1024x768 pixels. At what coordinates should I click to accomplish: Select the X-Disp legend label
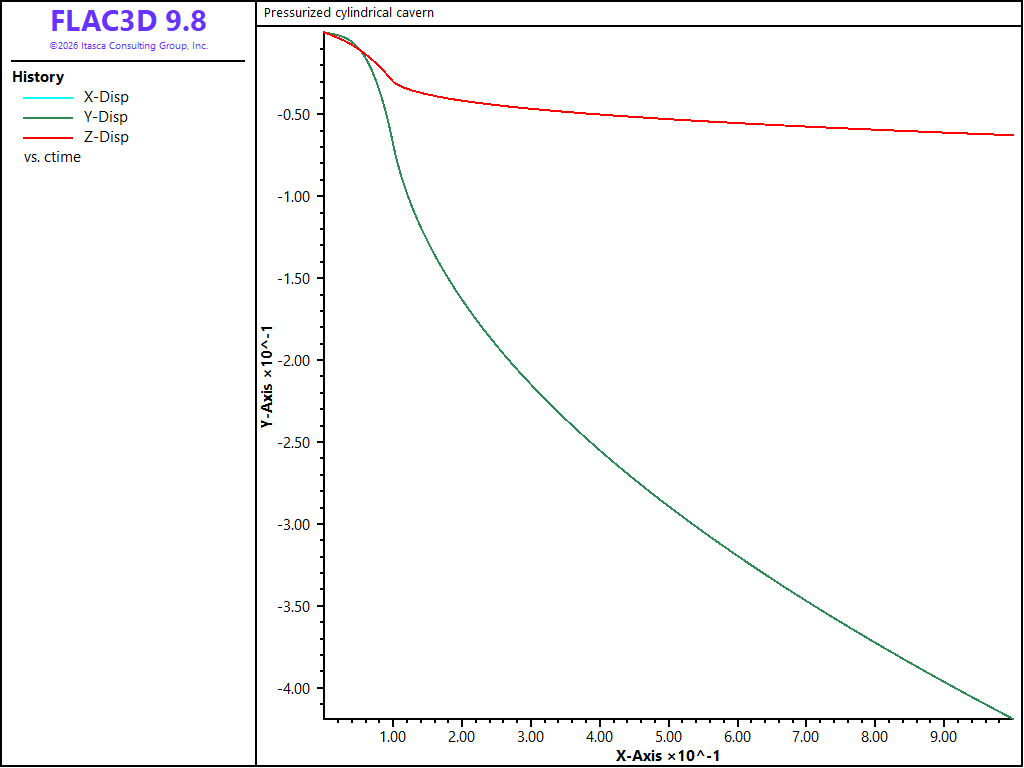(x=106, y=97)
